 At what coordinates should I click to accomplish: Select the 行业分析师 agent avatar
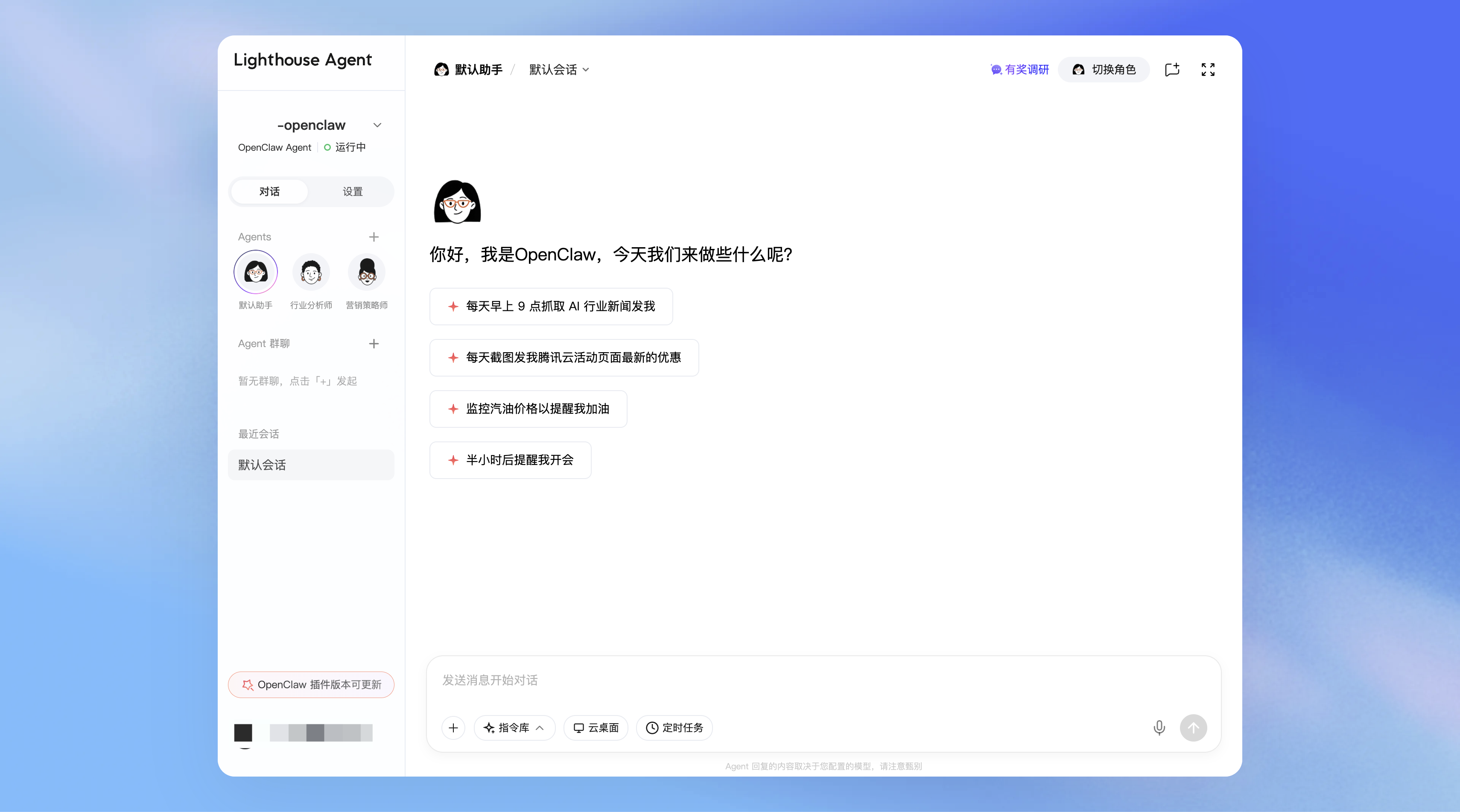pyautogui.click(x=311, y=272)
